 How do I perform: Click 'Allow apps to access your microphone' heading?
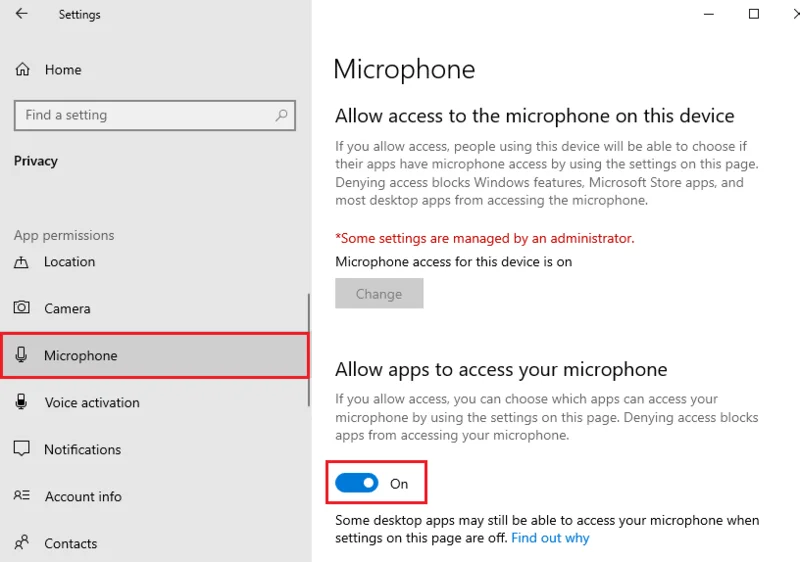(501, 369)
